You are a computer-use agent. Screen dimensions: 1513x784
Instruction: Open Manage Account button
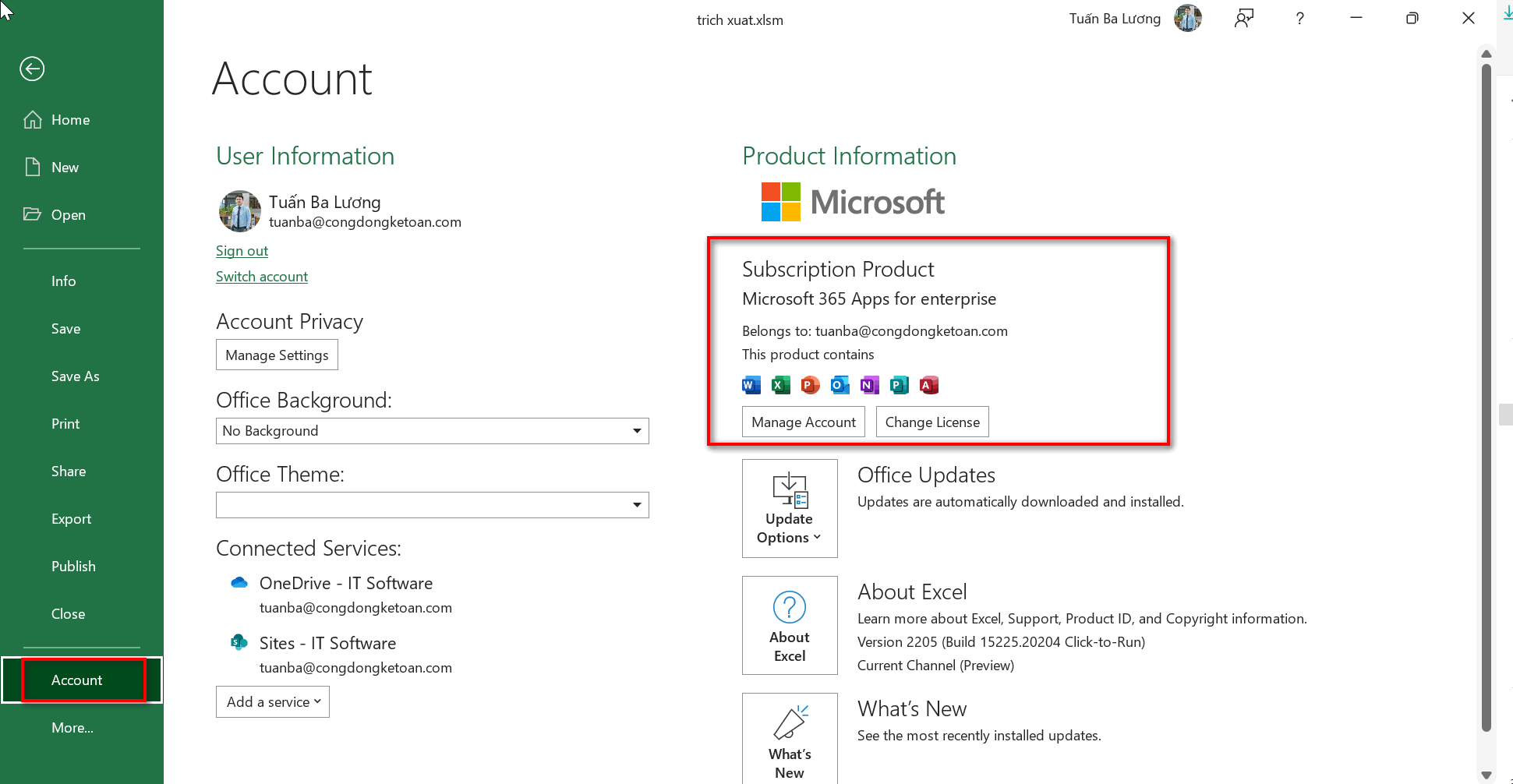[x=804, y=422]
